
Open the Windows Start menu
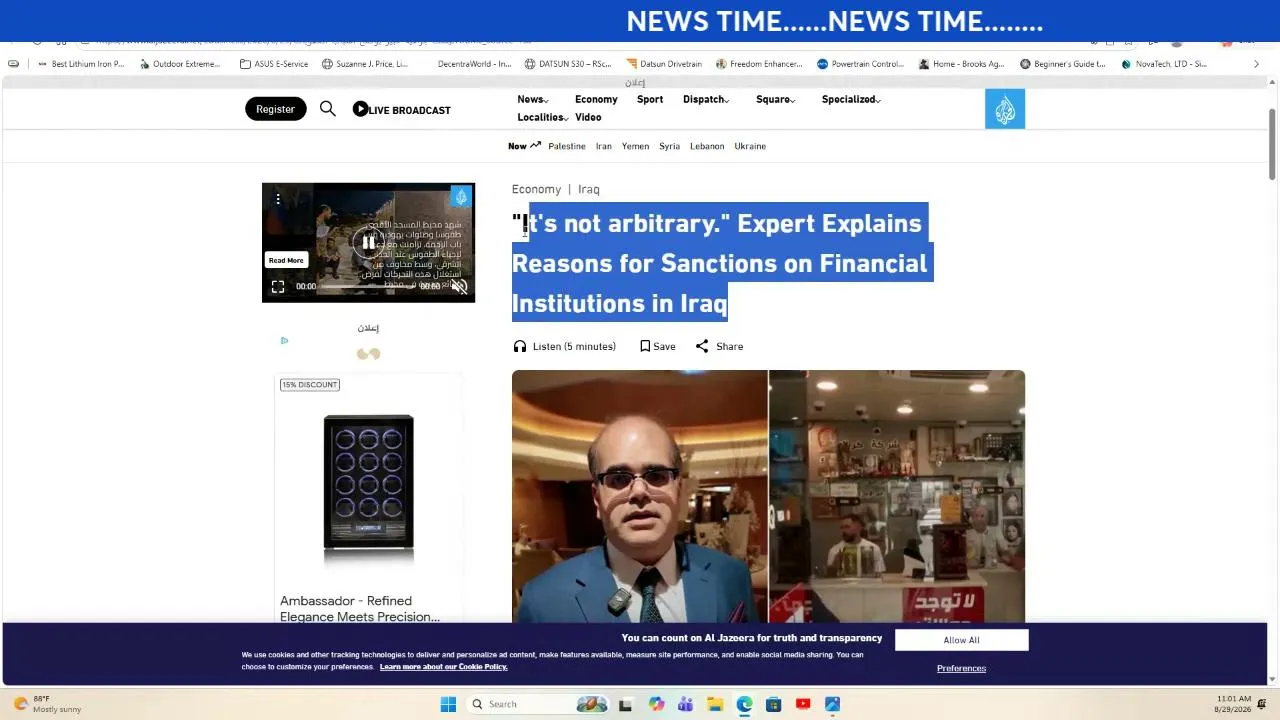pos(448,704)
